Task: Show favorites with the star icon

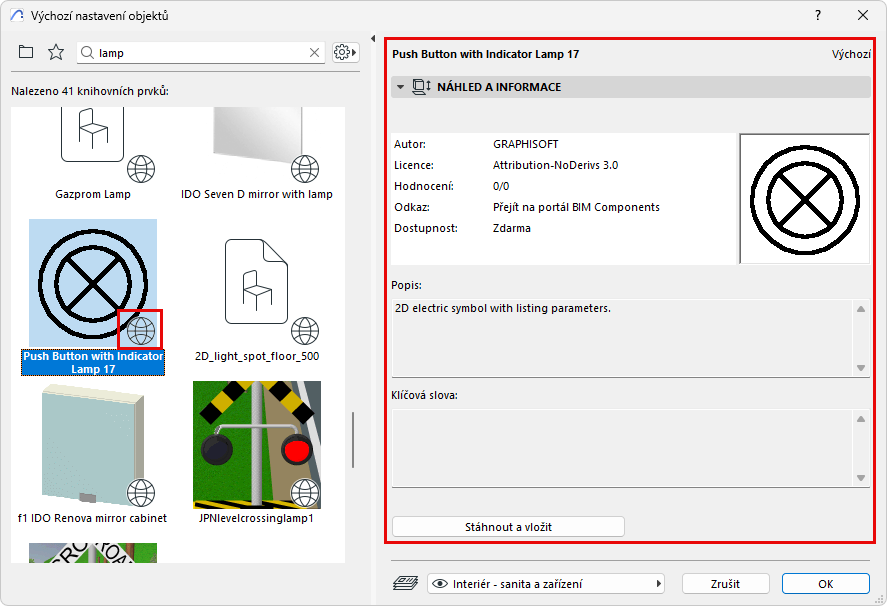Action: click(56, 52)
